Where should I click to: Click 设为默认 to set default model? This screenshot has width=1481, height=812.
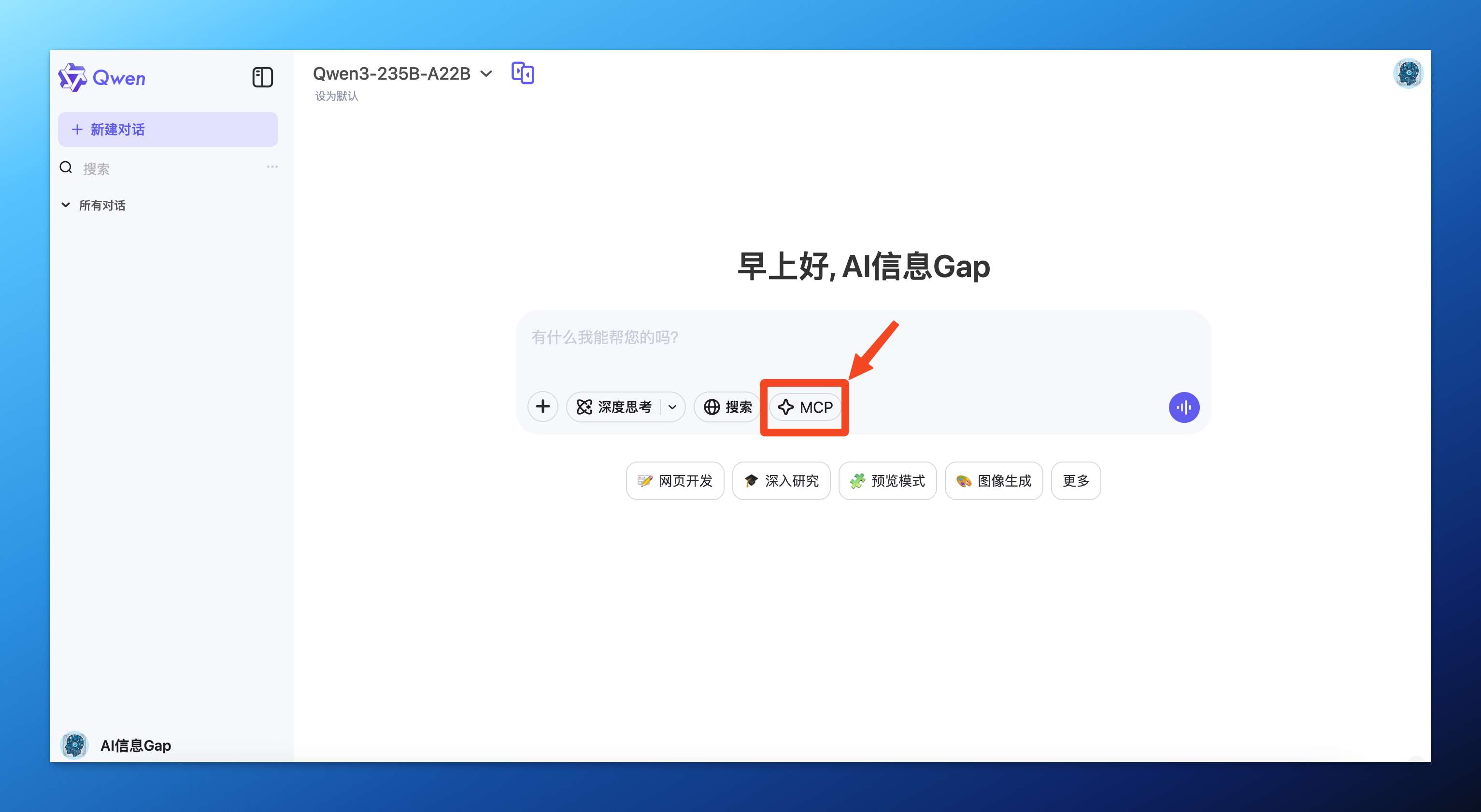[336, 96]
